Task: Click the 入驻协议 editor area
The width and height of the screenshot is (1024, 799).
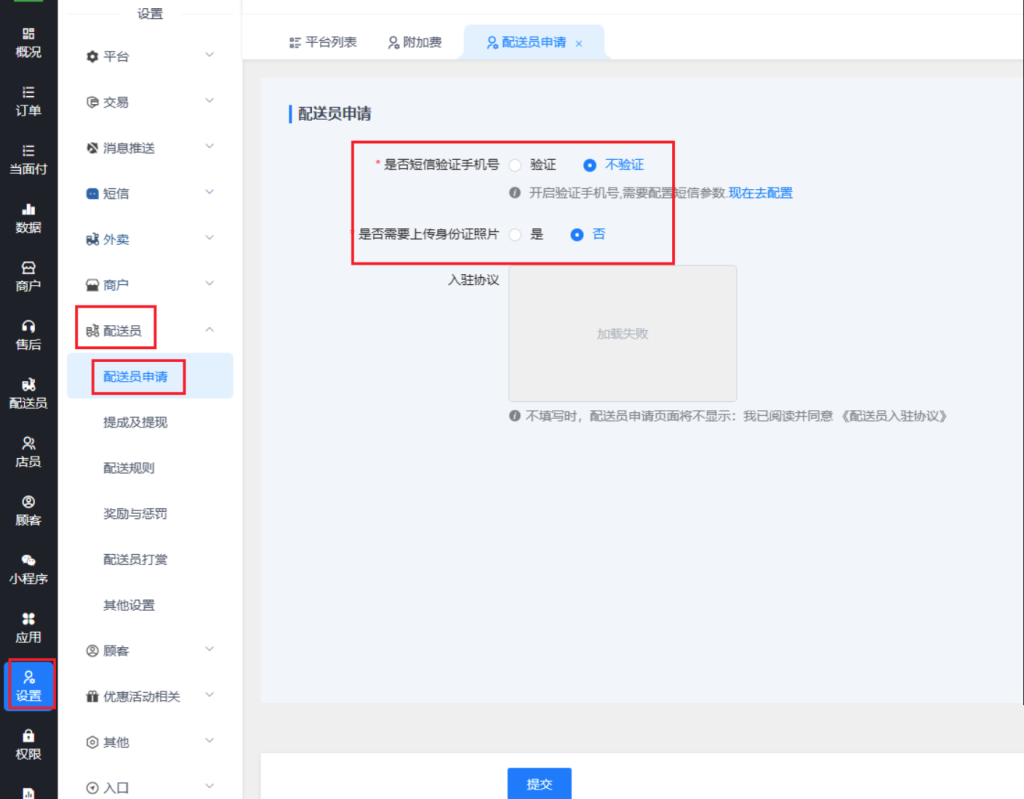Action: click(x=622, y=334)
